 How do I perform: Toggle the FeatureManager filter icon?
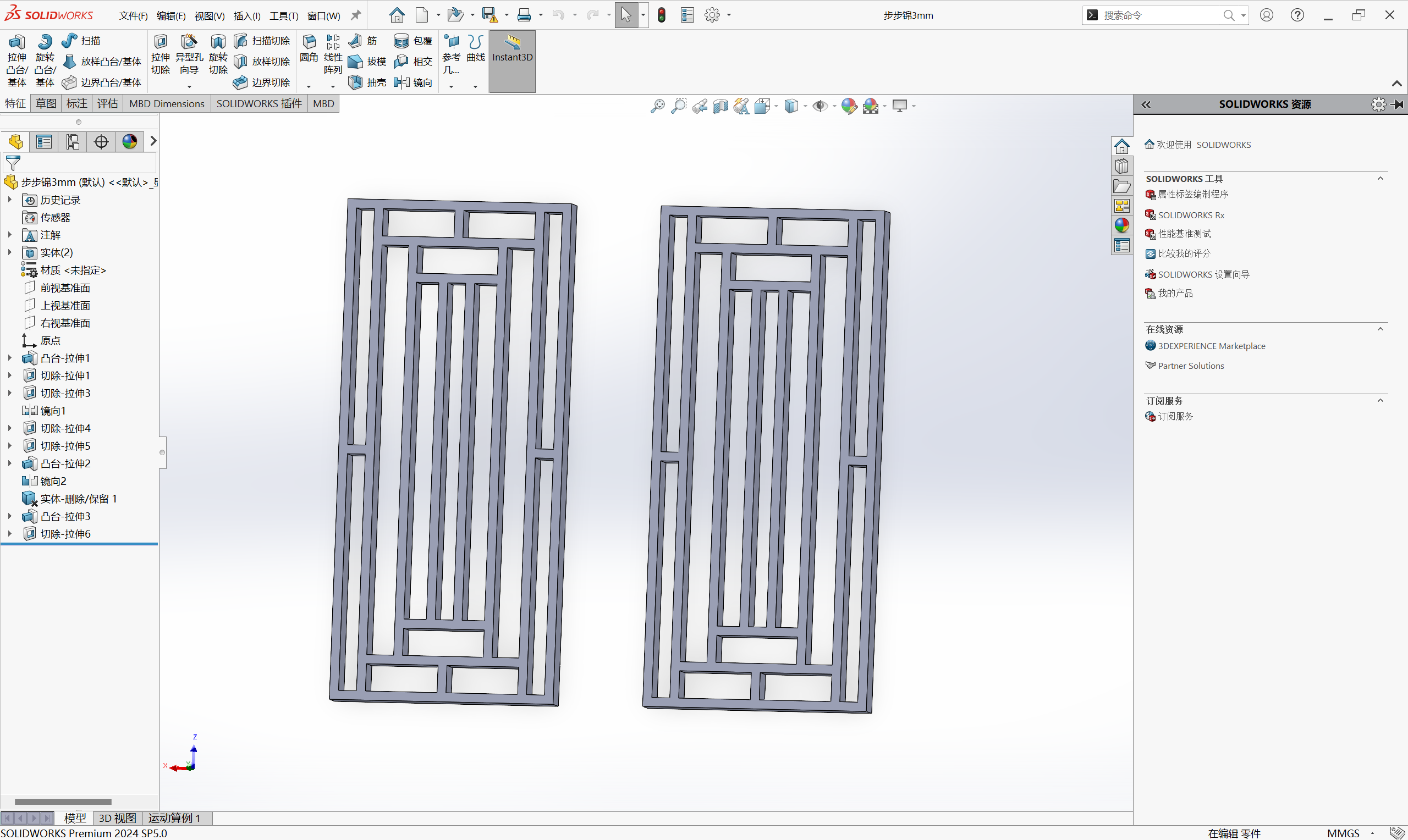13,164
